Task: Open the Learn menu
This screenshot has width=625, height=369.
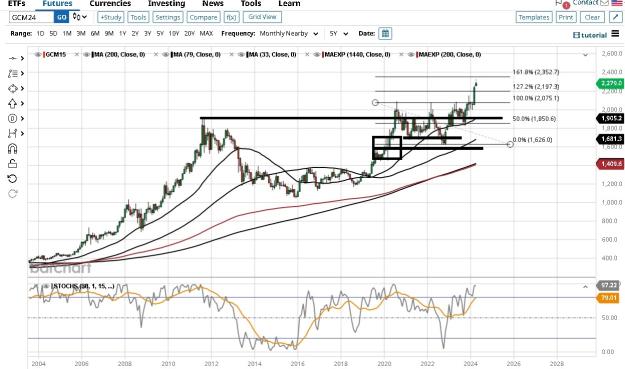Action: 289,3
